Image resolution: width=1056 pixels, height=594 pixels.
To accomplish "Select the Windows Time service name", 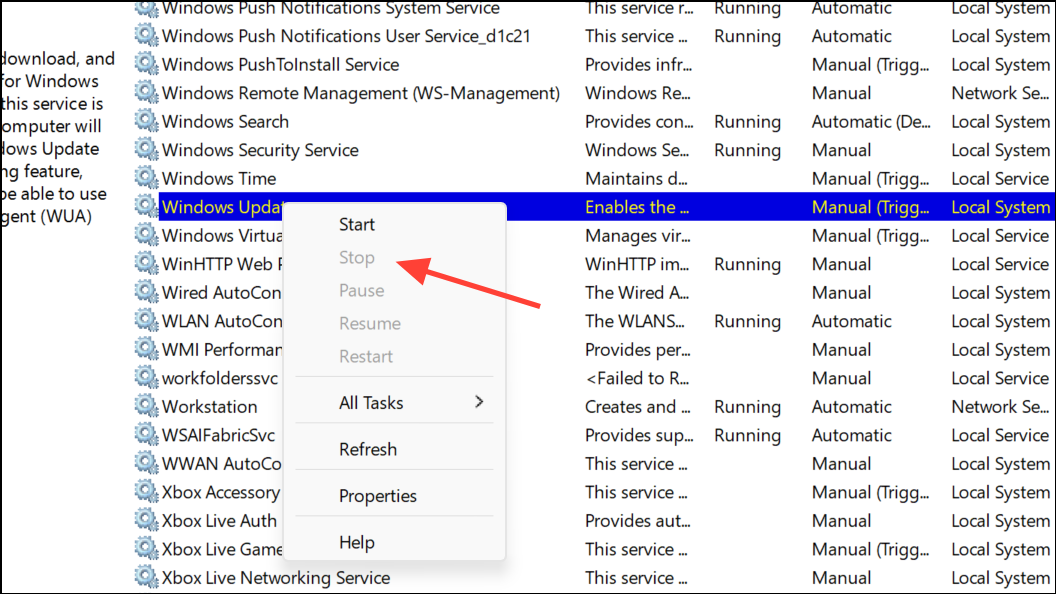I will tap(219, 178).
